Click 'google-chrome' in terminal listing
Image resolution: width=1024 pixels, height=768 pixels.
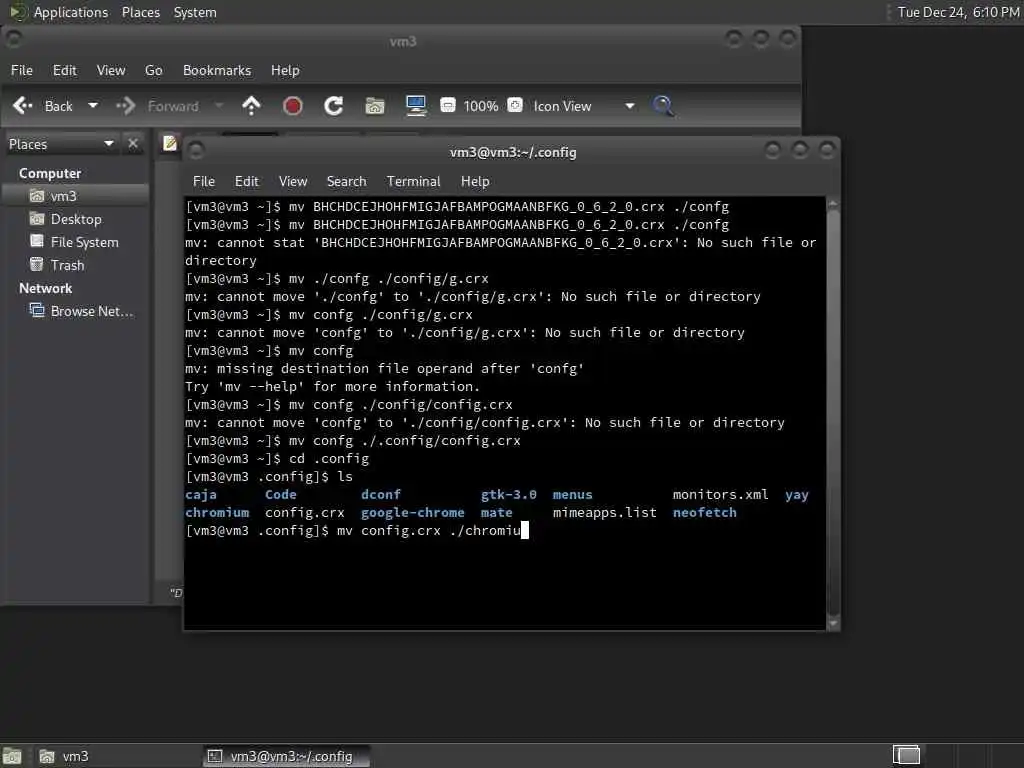[413, 513]
